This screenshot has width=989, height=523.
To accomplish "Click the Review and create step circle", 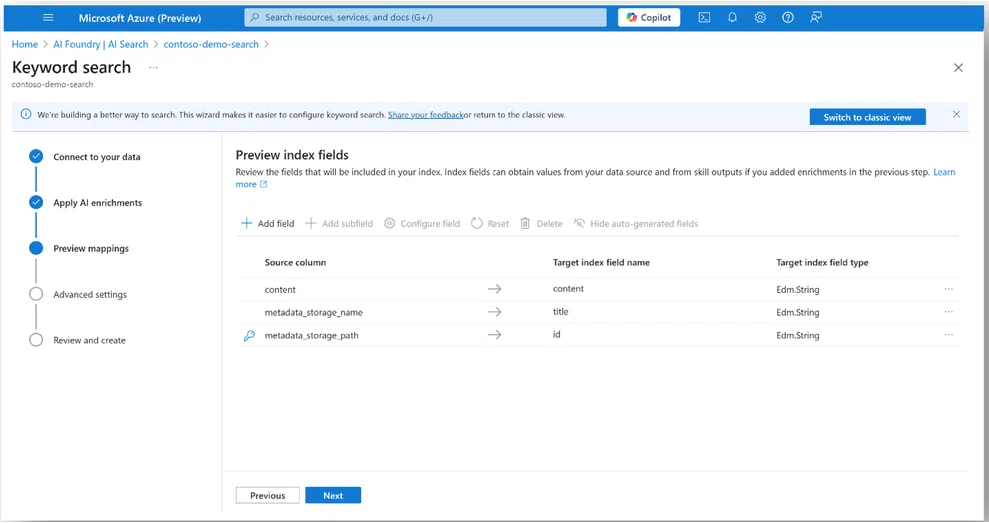I will 36,340.
